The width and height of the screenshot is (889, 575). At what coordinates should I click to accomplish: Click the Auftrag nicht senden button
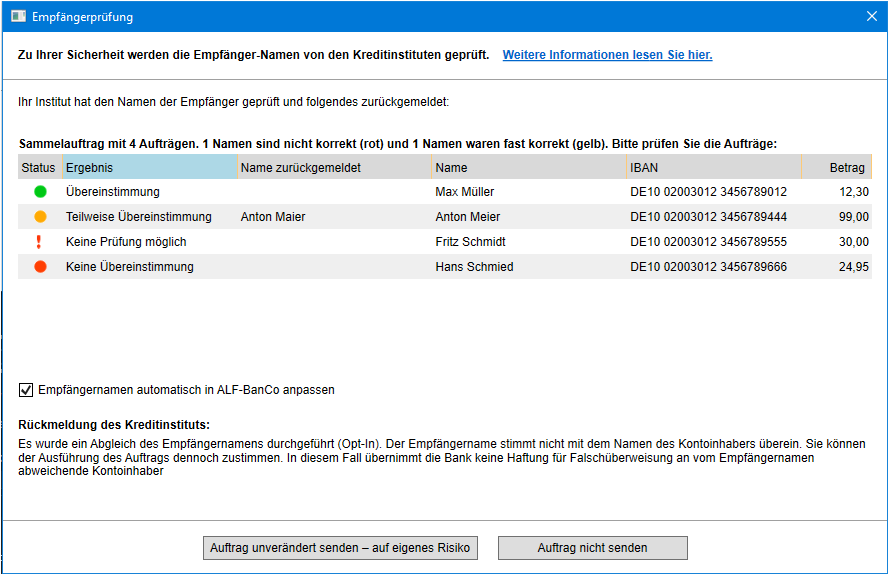click(x=592, y=548)
